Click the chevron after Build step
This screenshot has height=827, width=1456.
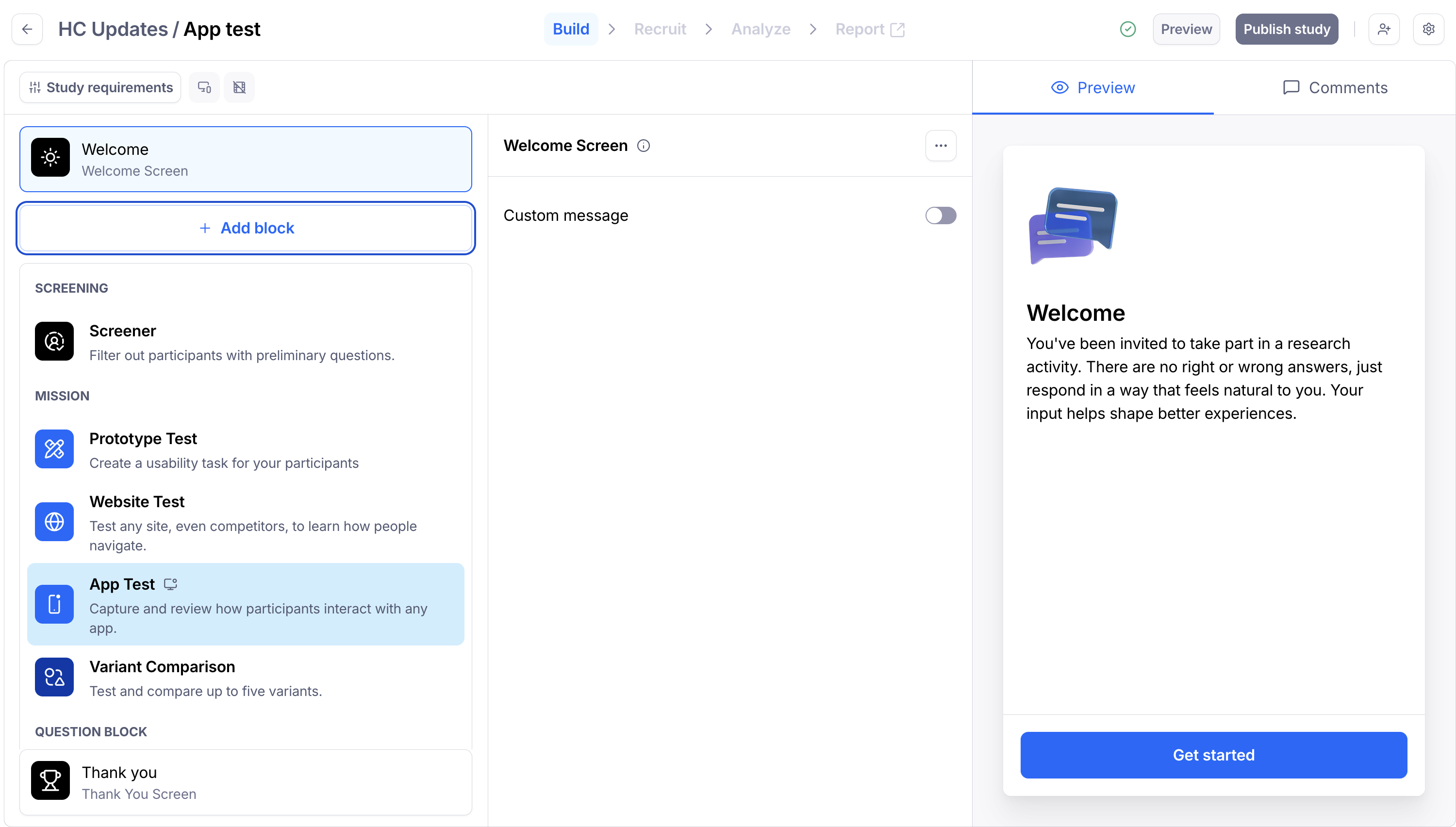tap(612, 29)
